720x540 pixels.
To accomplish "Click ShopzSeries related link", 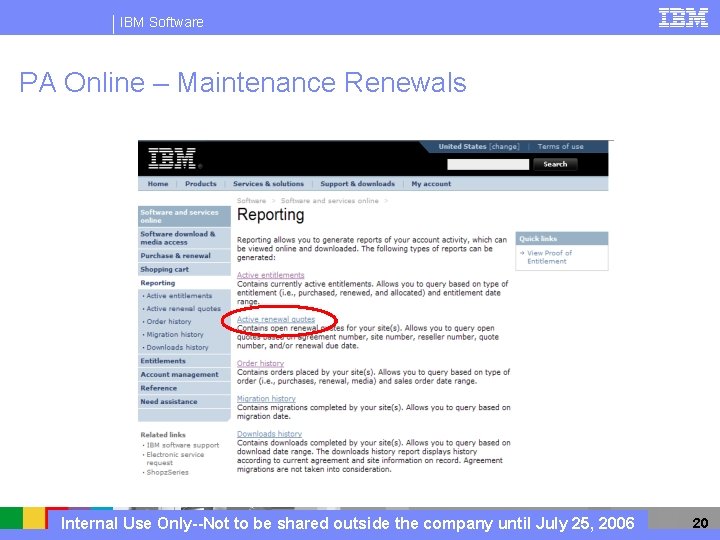I will [x=167, y=472].
